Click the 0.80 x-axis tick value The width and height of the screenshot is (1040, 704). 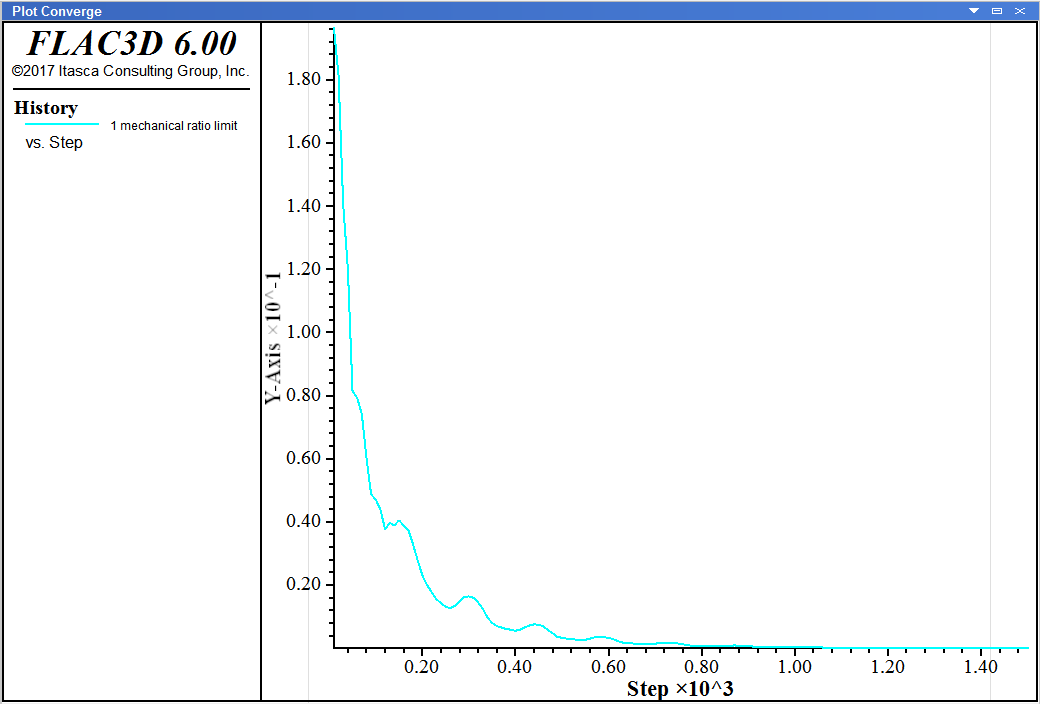coord(702,667)
